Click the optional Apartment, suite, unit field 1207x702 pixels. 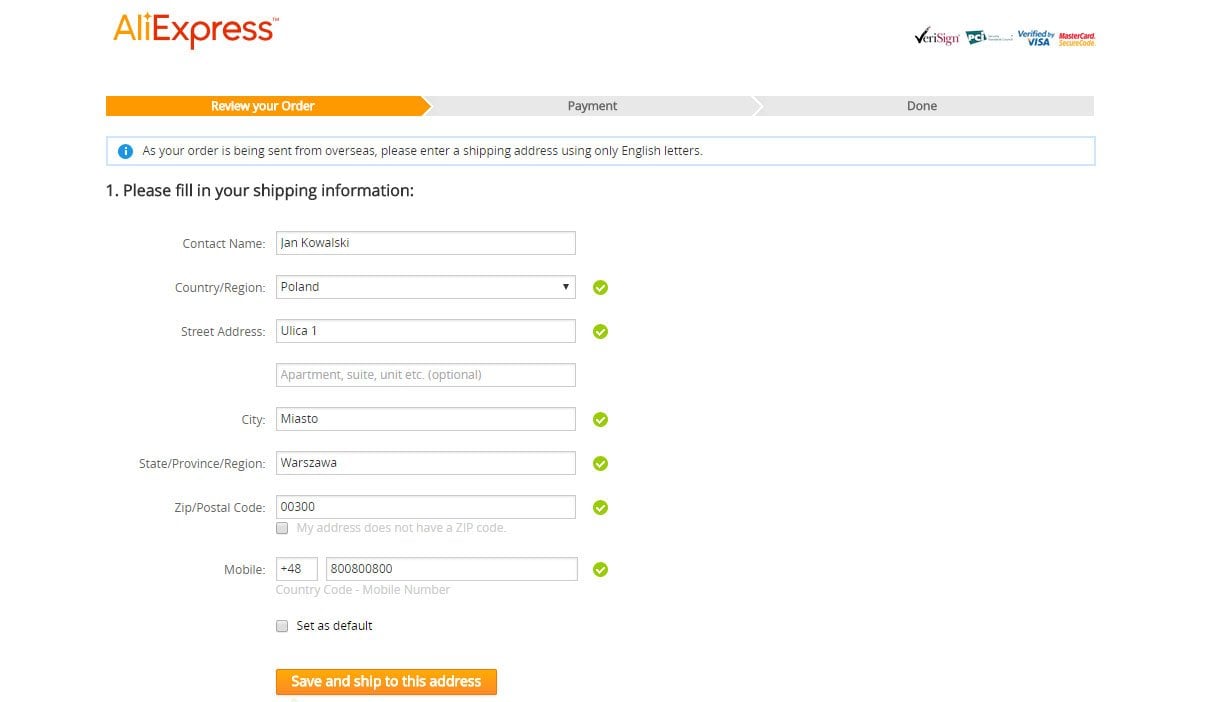(425, 375)
